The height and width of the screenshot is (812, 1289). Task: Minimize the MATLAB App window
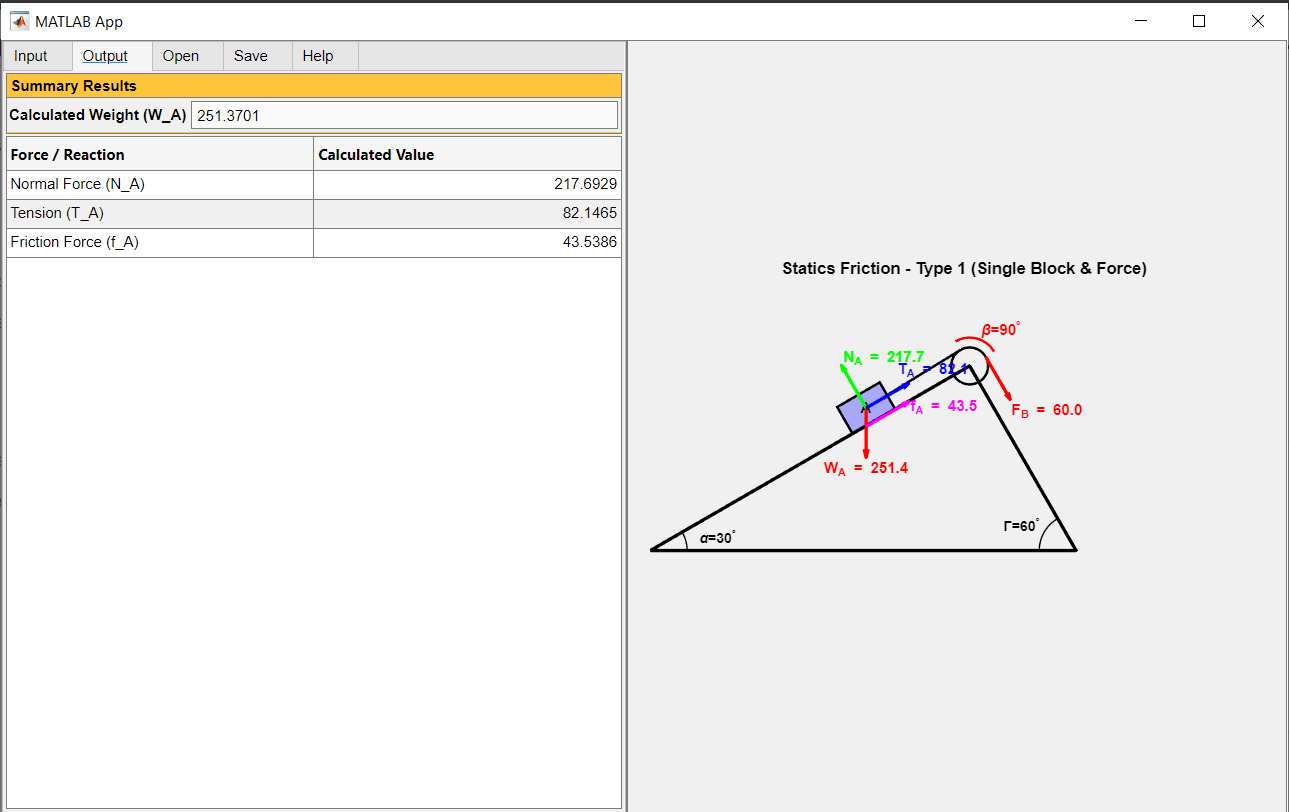[1141, 21]
